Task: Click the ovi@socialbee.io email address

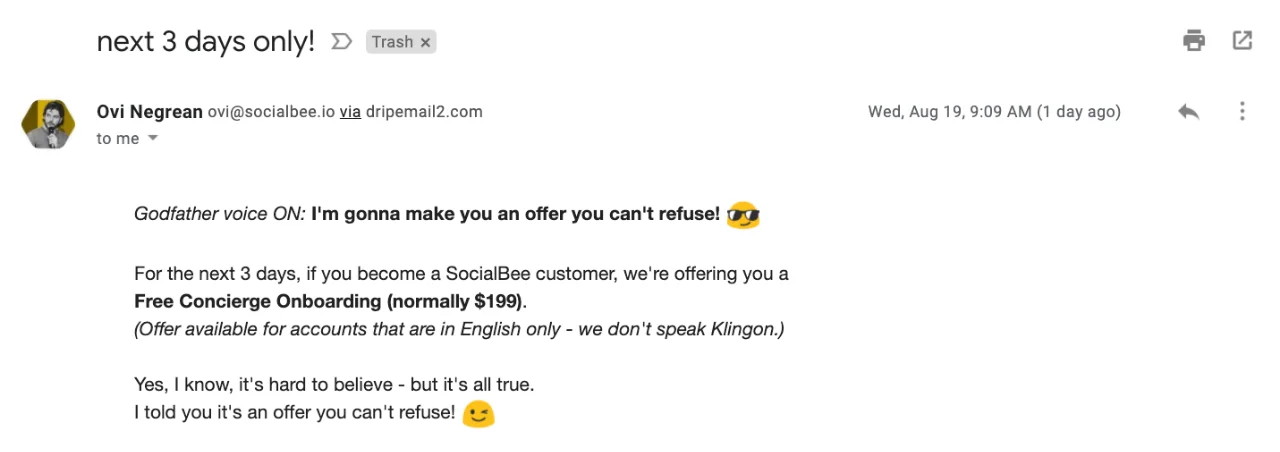Action: coord(271,112)
